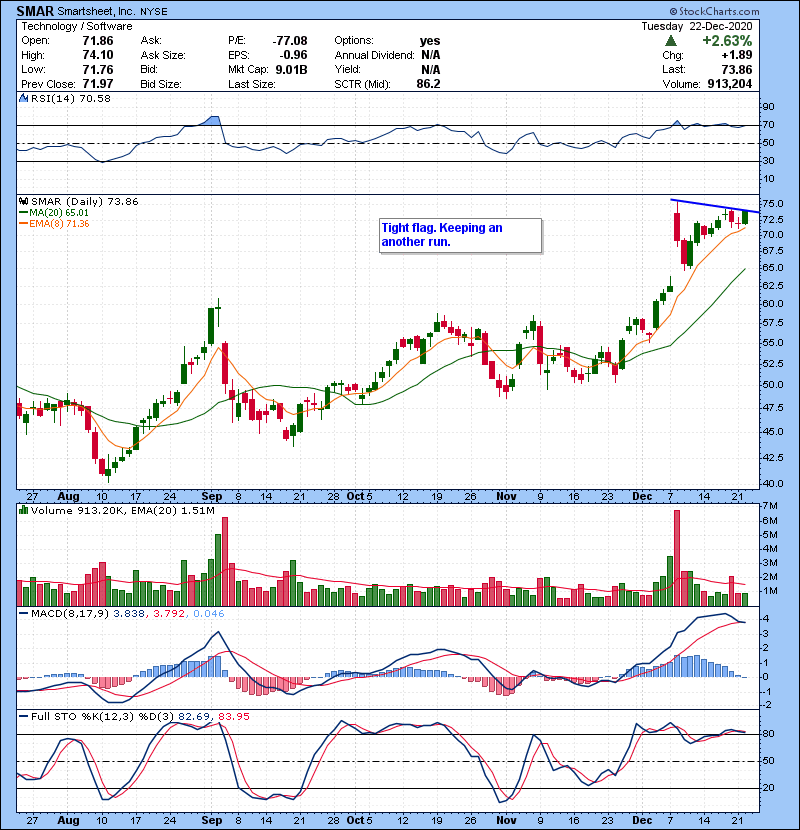The height and width of the screenshot is (830, 800).
Task: Click the Mkt Cap value 9.01B
Action: (x=291, y=69)
